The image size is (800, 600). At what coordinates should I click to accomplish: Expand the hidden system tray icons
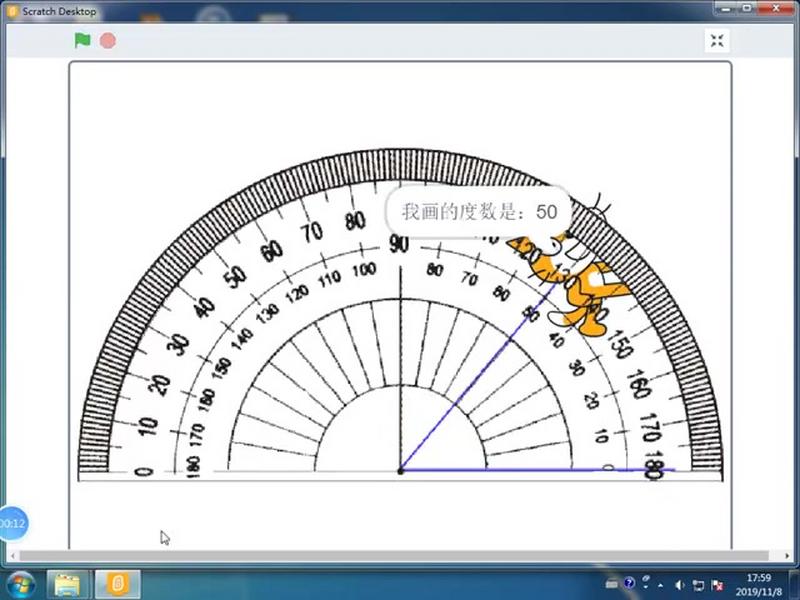[x=660, y=584]
